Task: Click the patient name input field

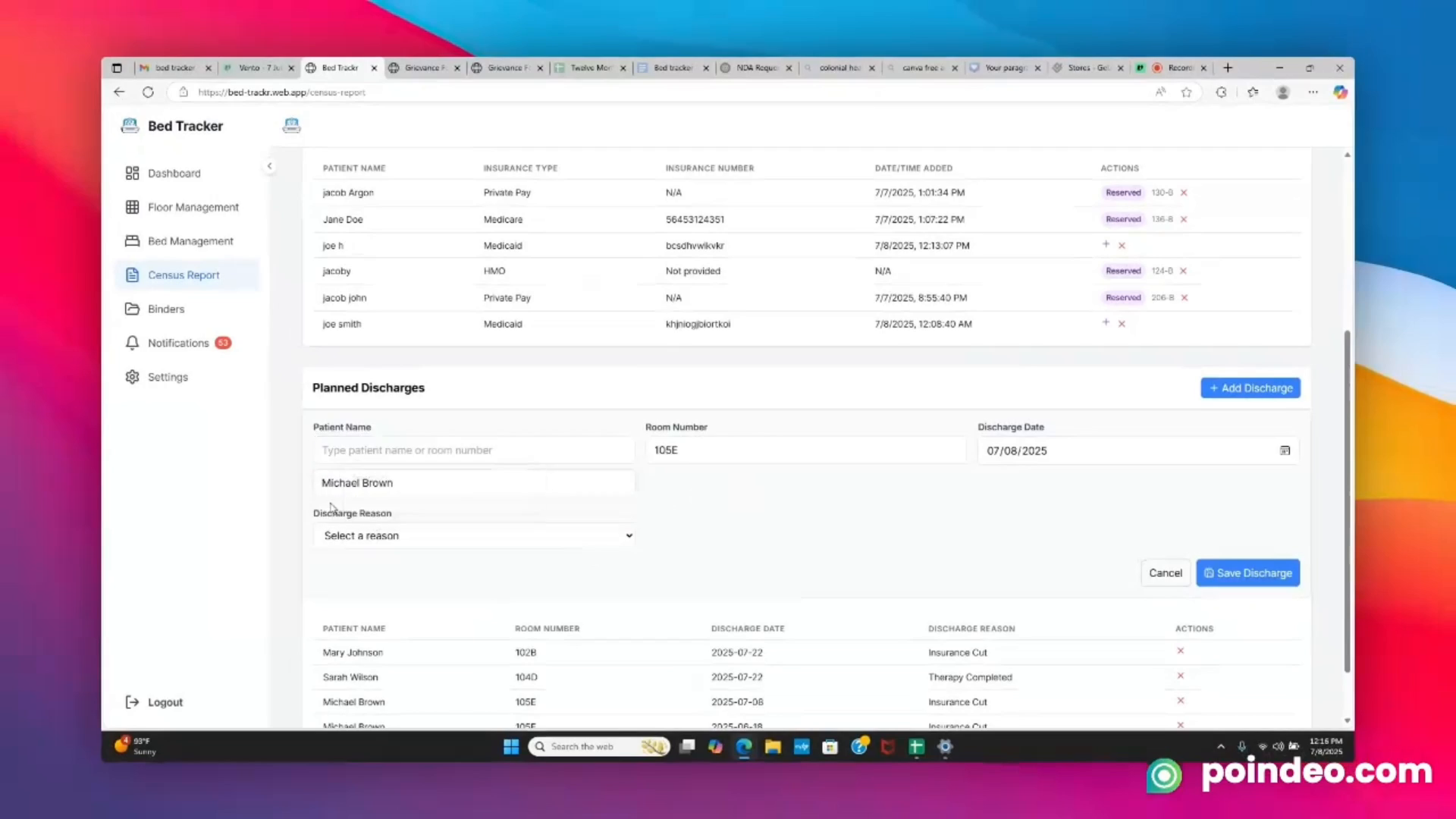Action: (473, 450)
